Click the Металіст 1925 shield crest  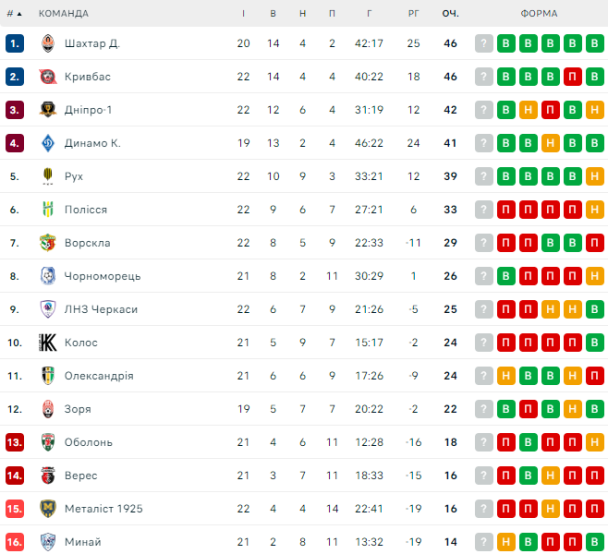pos(48,509)
